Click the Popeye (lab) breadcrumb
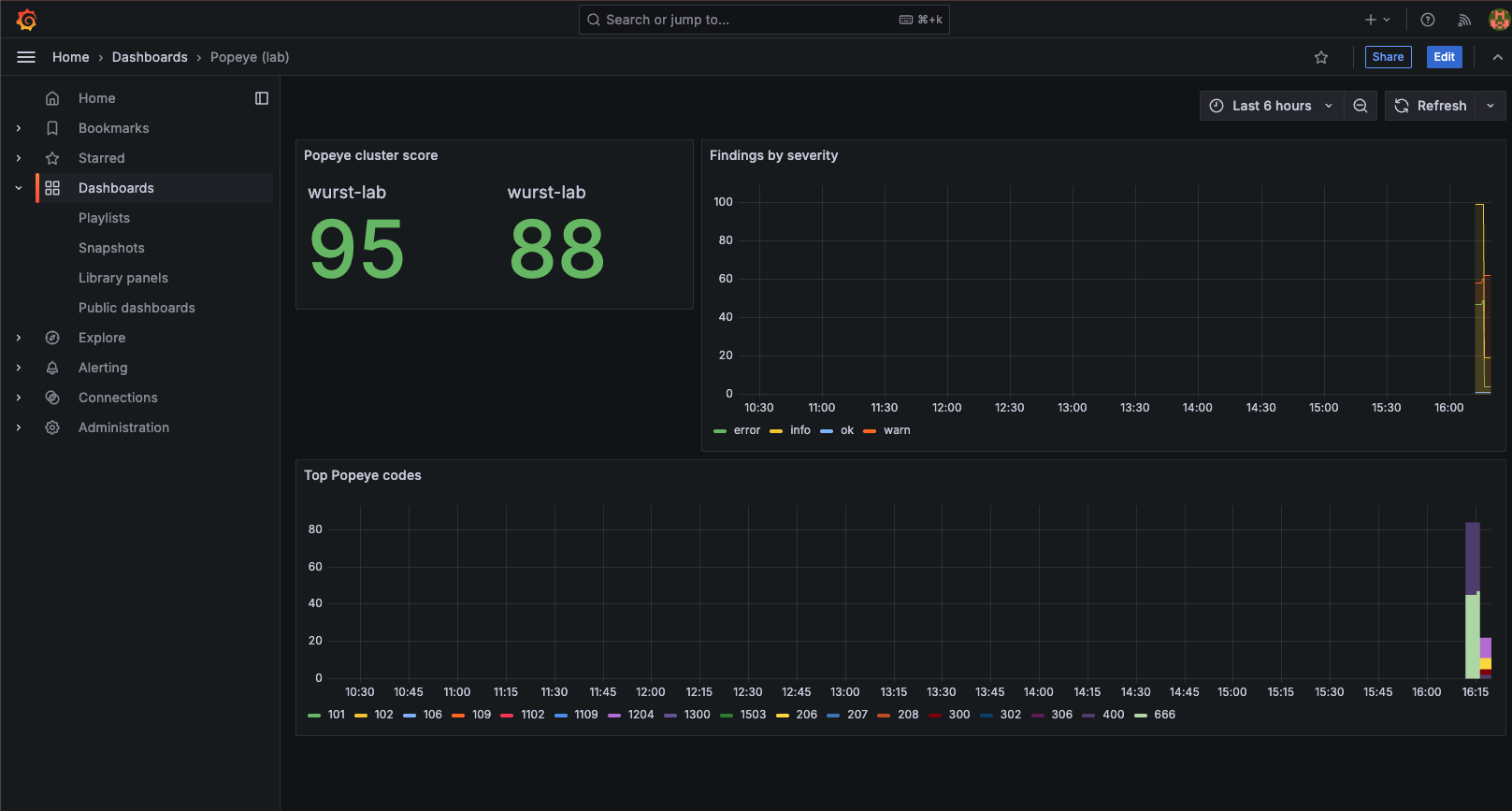The width and height of the screenshot is (1512, 811). pyautogui.click(x=250, y=57)
